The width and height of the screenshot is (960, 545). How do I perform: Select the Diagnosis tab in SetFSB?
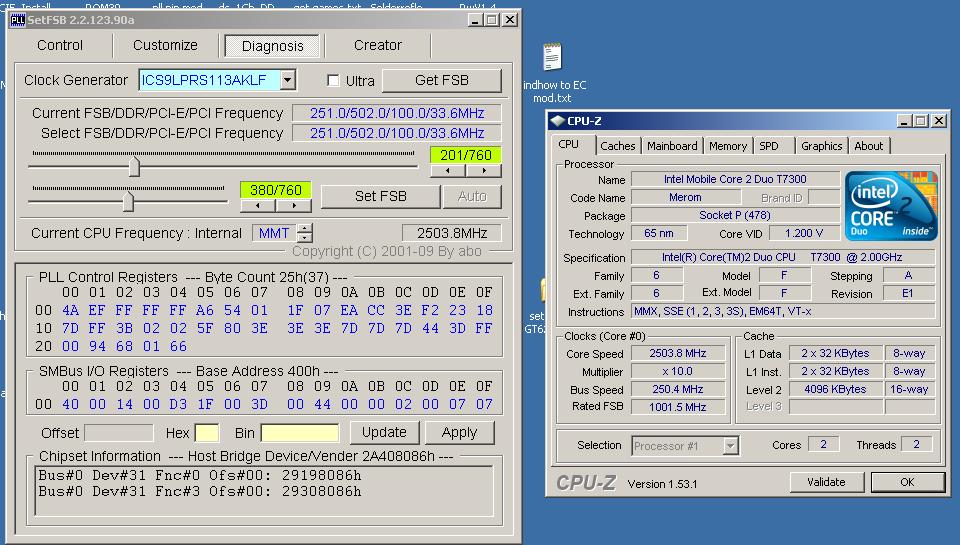[272, 46]
